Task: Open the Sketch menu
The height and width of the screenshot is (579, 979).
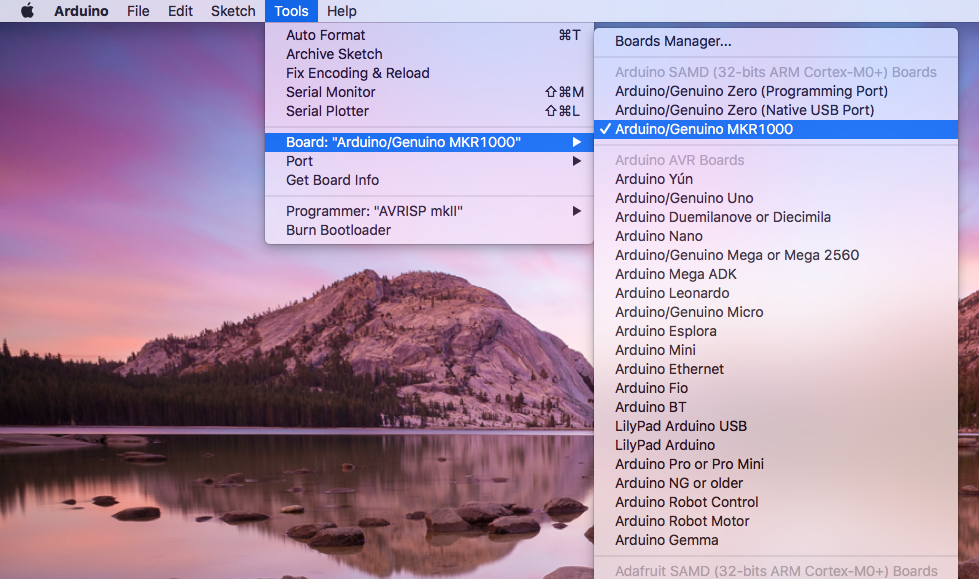Action: pos(233,11)
